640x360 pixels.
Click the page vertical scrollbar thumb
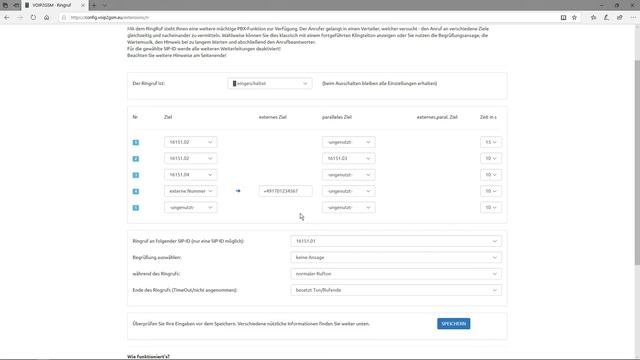click(x=637, y=162)
